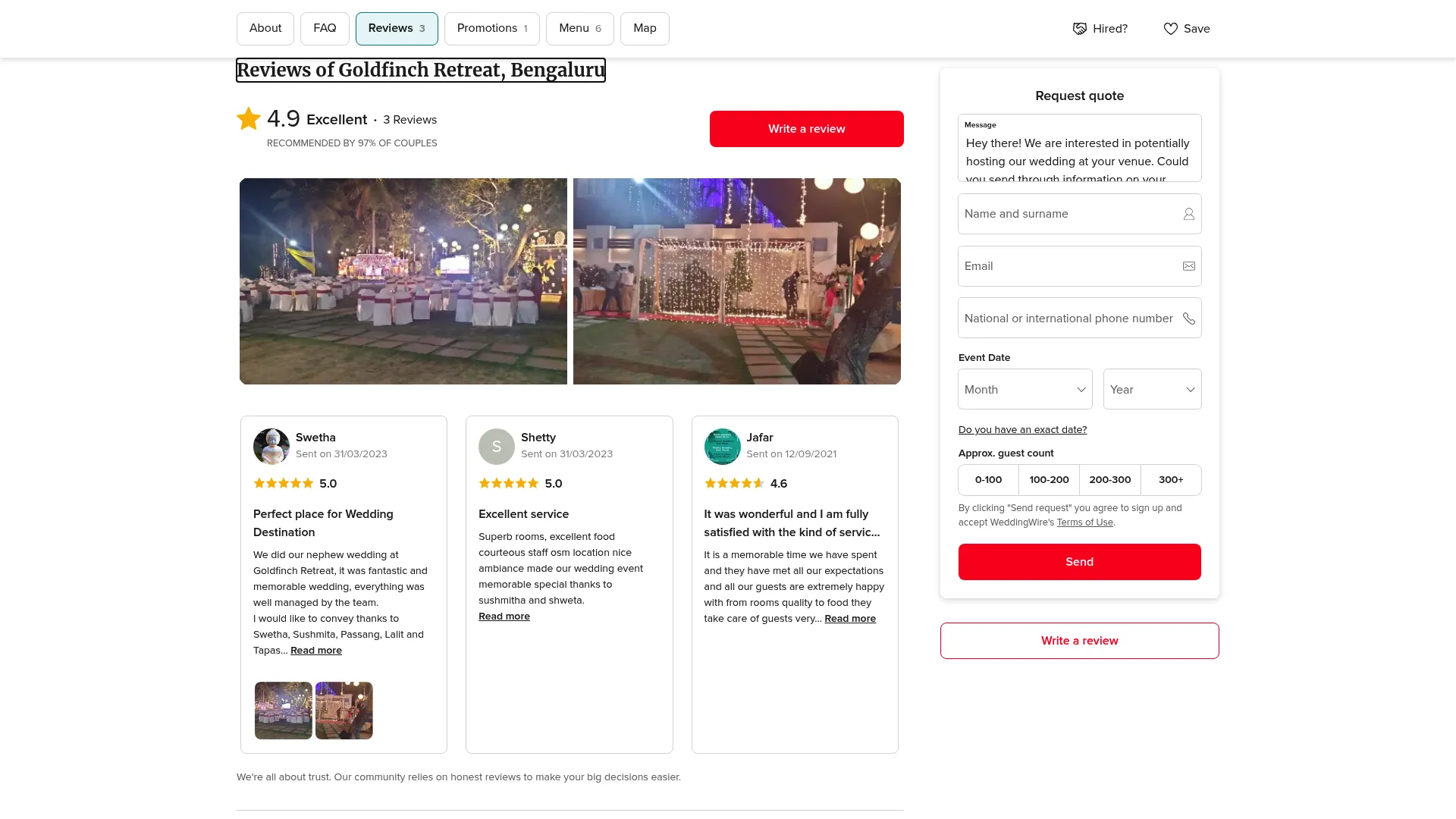Expand Swetha's review with Read more

[316, 651]
